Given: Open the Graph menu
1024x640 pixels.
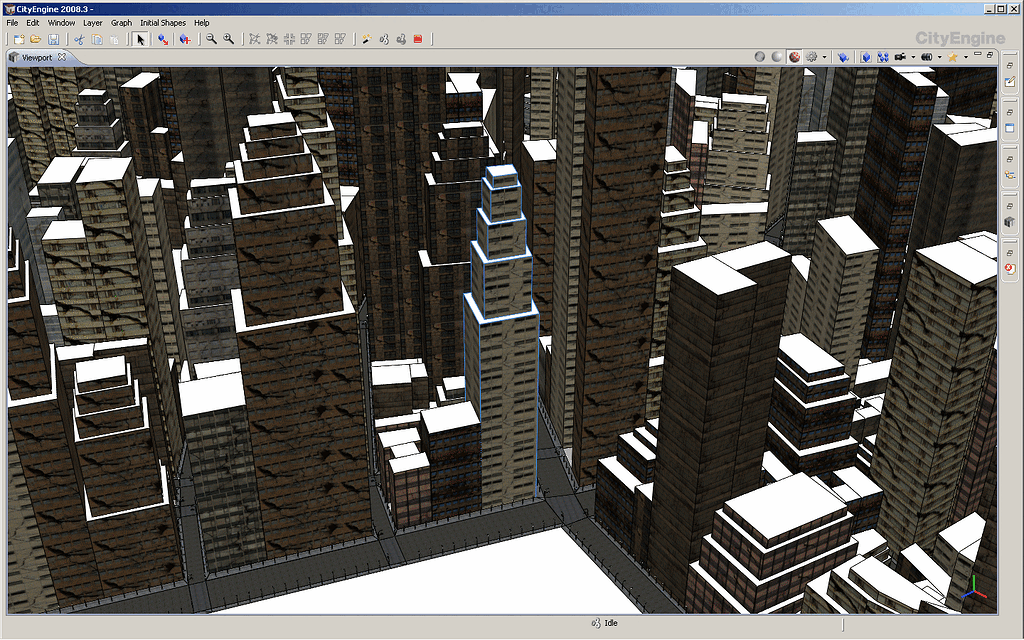Looking at the screenshot, I should tap(121, 22).
